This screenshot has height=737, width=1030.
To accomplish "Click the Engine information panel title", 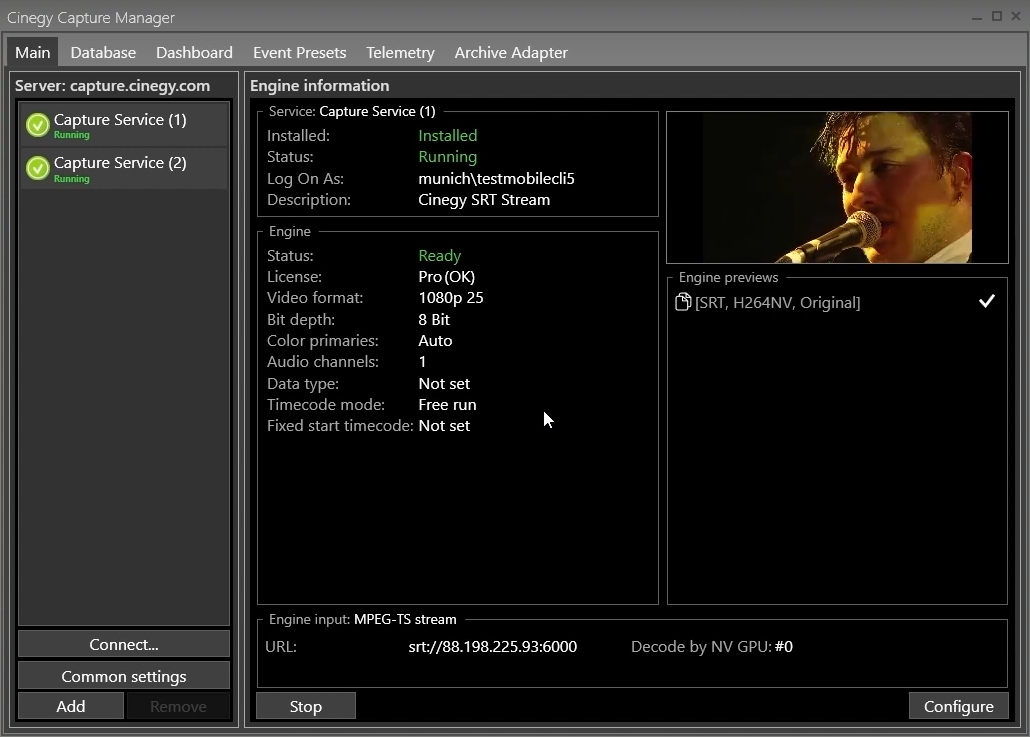I will click(x=319, y=85).
